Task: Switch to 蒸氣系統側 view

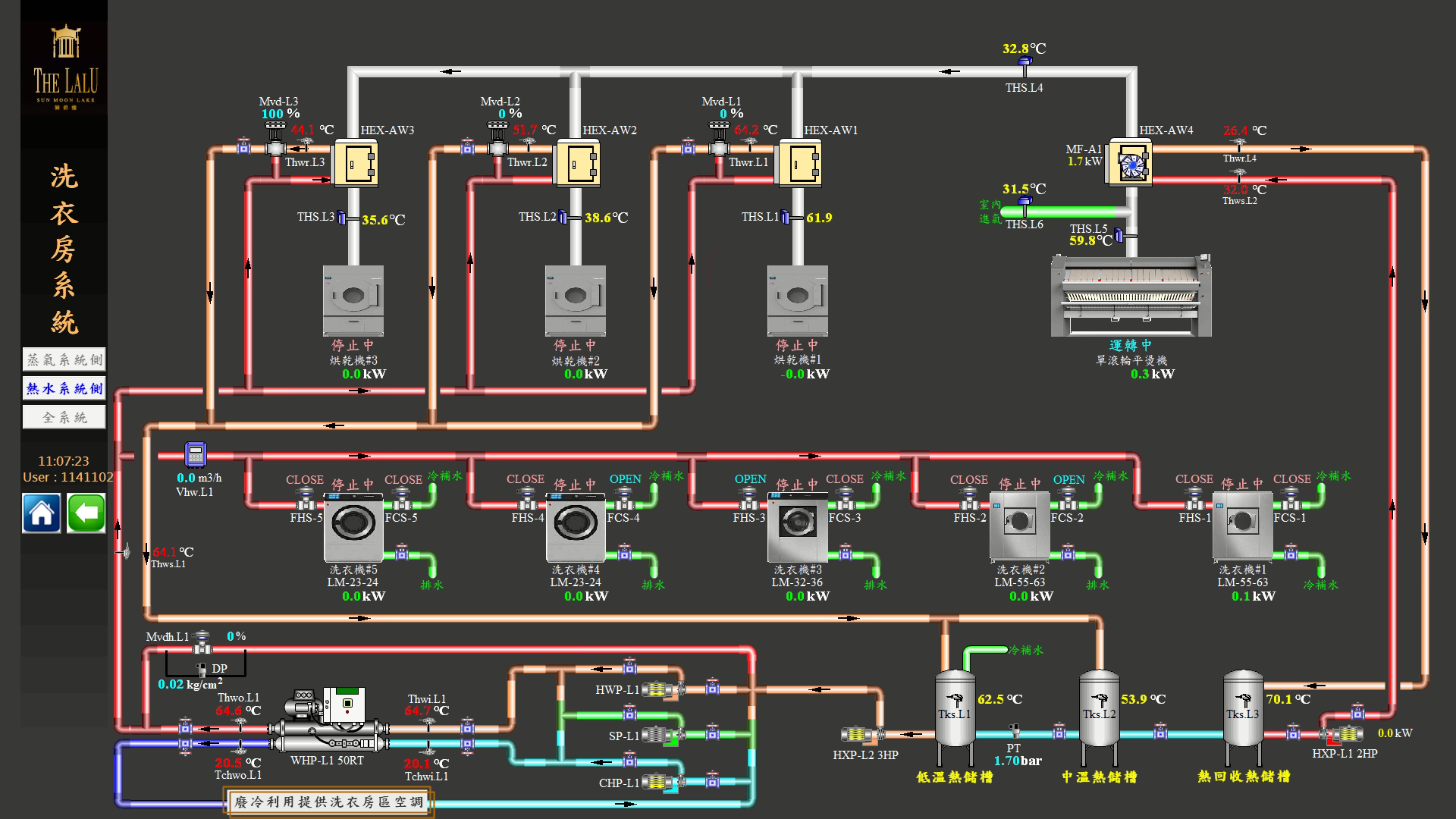Action: (x=64, y=359)
